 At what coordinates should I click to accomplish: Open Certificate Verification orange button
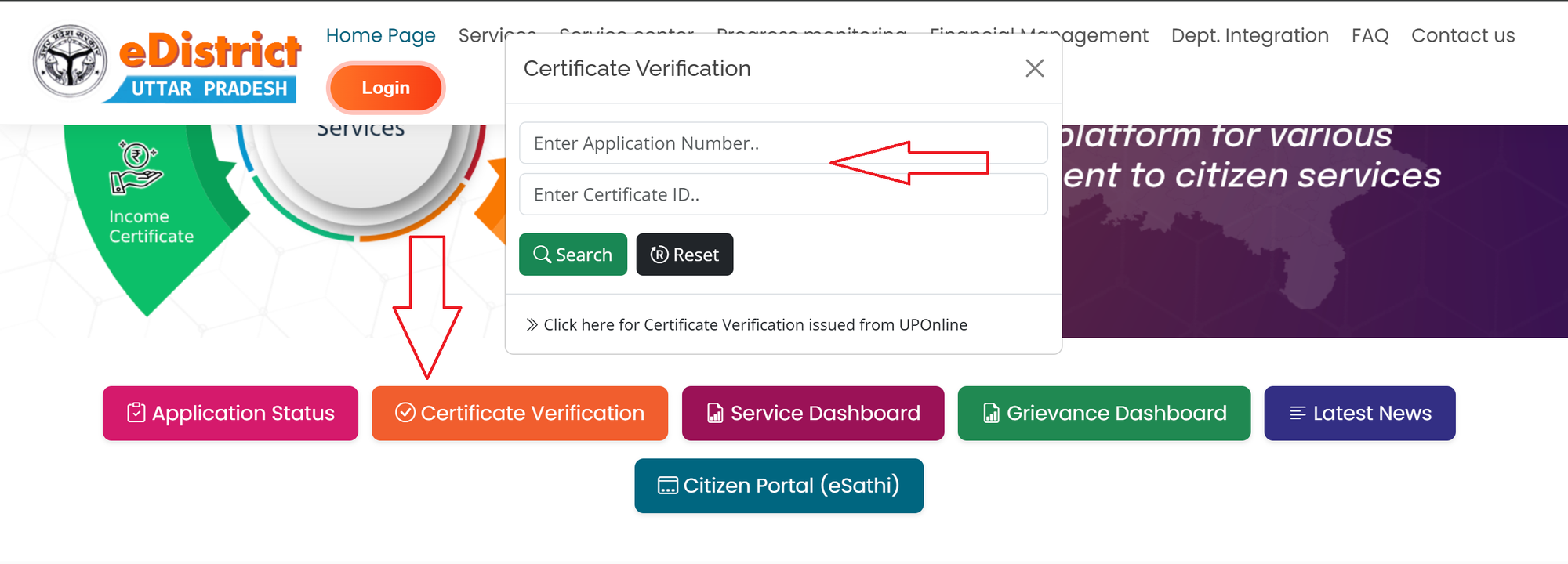tap(520, 413)
